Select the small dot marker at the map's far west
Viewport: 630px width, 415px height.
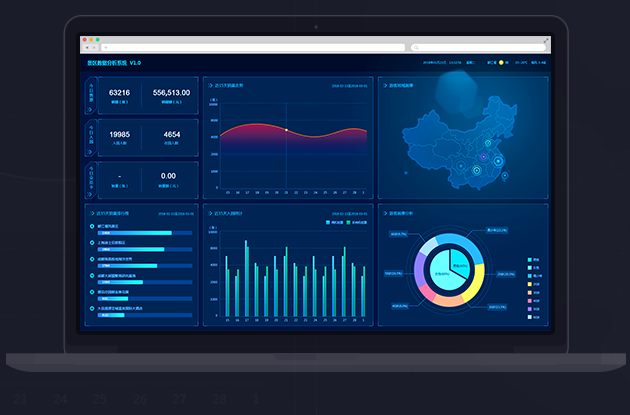406,173
